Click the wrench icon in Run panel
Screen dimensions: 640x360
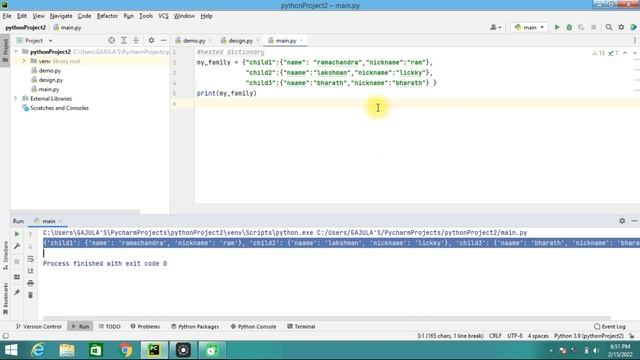tap(17, 246)
